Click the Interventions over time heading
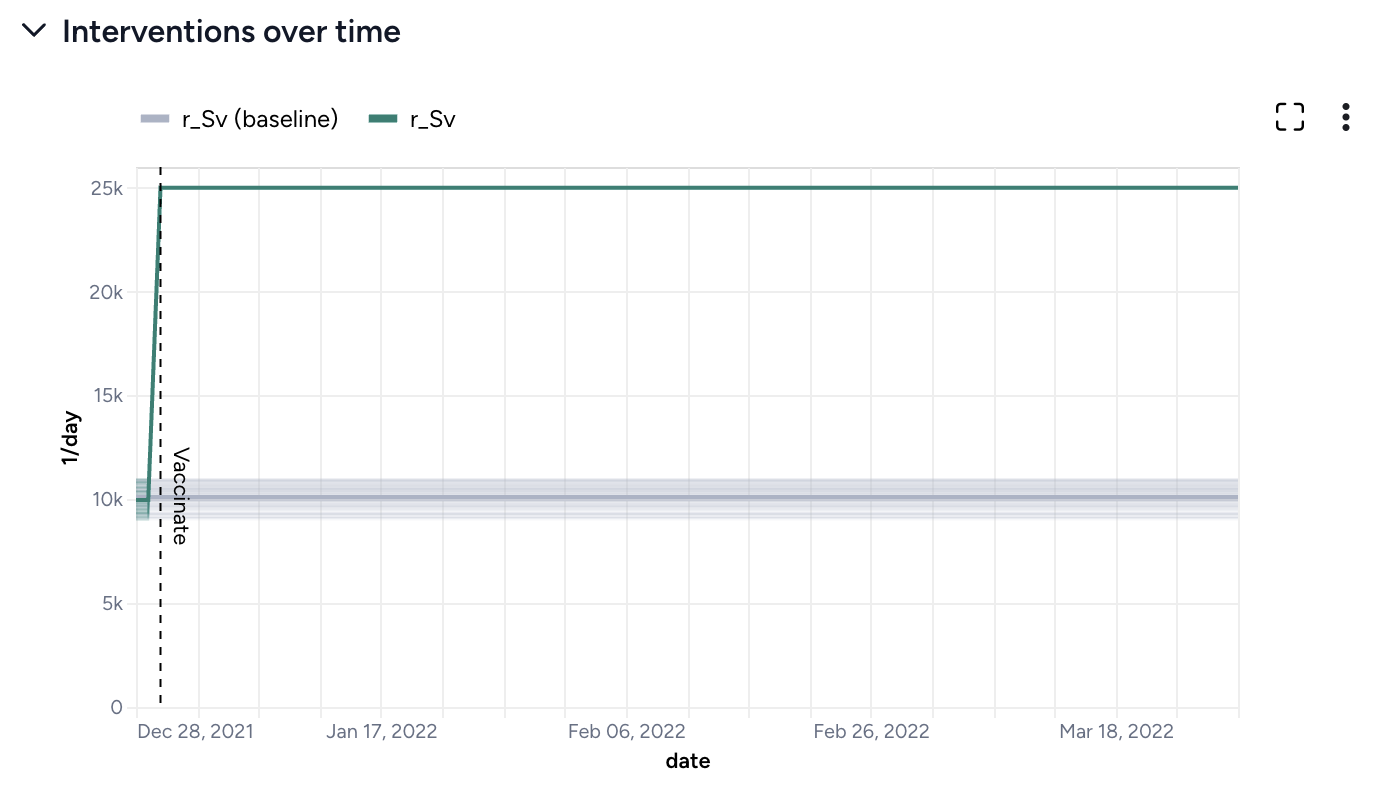Image resolution: width=1400 pixels, height=790 pixels. [x=231, y=32]
